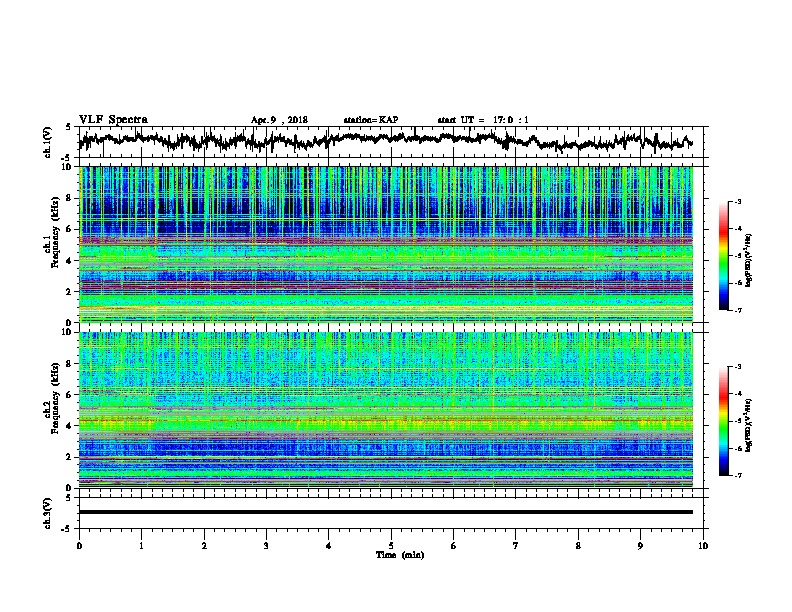Image resolution: width=792 pixels, height=612 pixels.
Task: Click the ch.1(V) waveform axis label
Action: tap(48, 142)
